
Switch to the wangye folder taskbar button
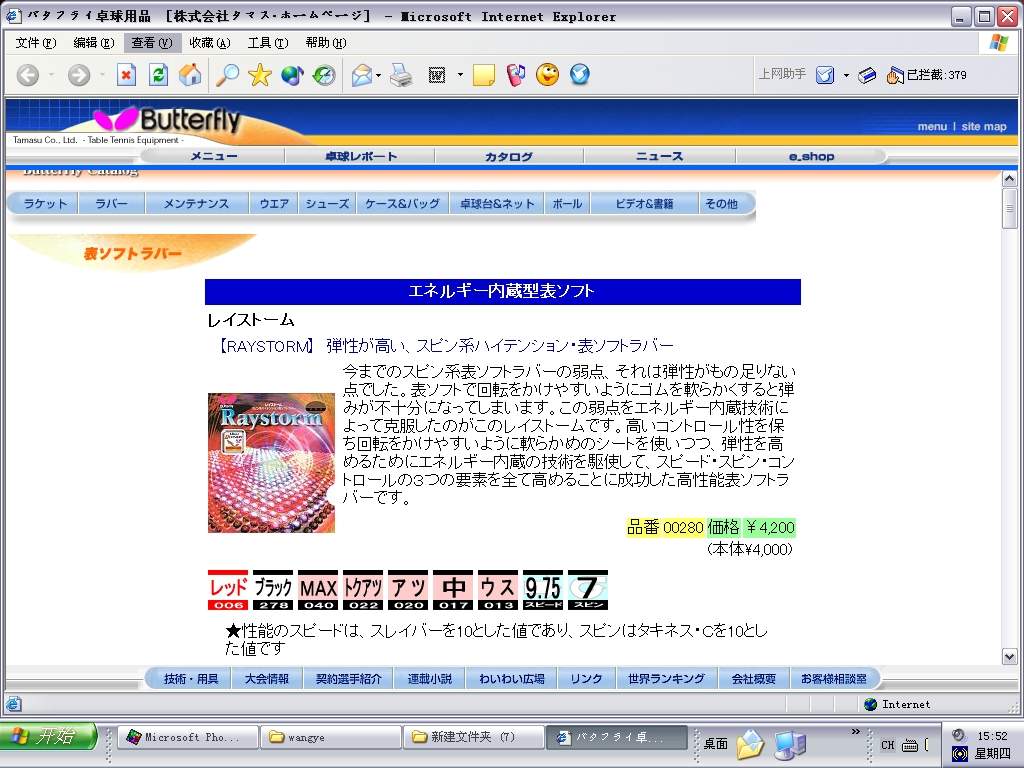click(x=330, y=738)
